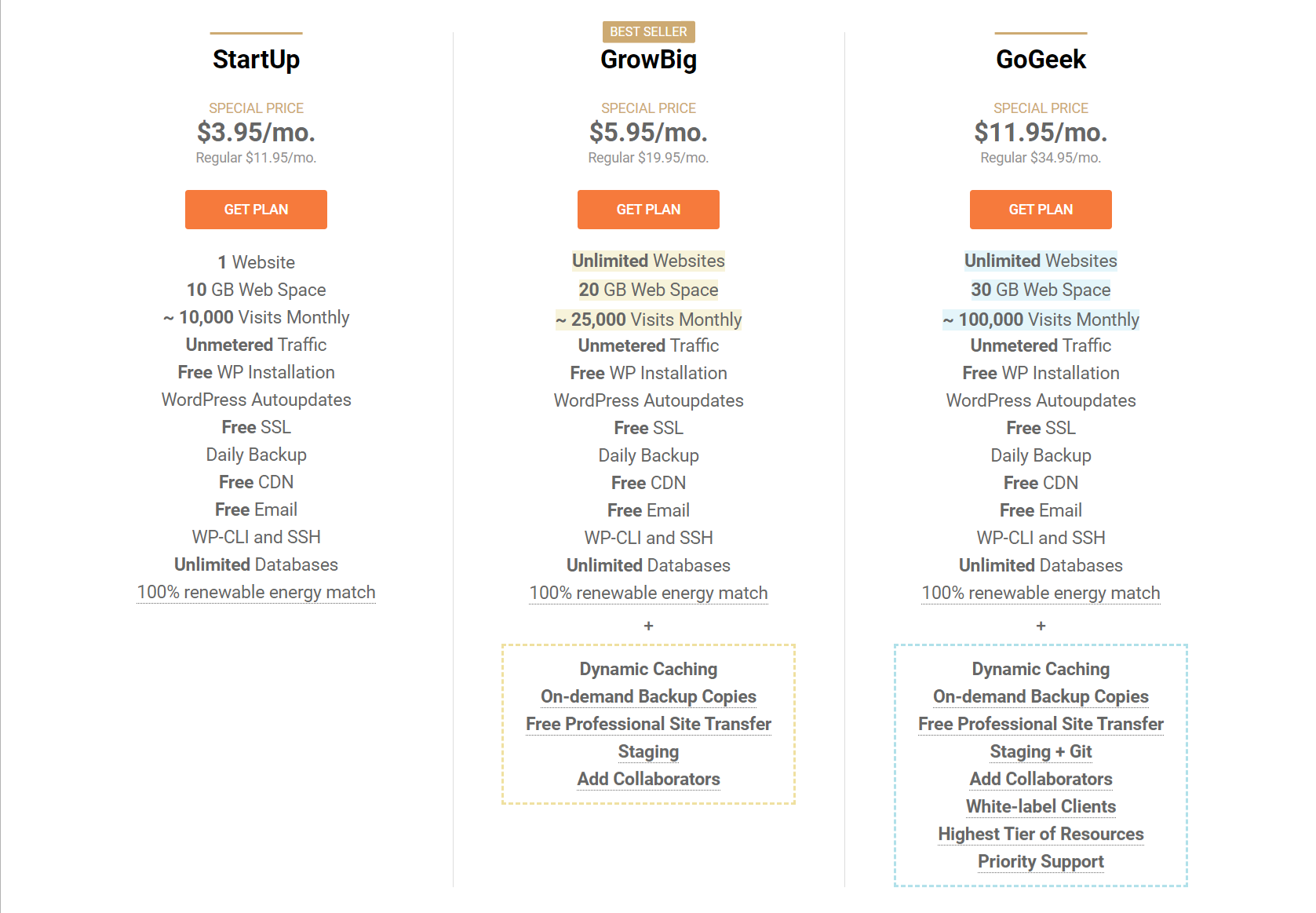Click GrowBig's 100% renewable energy match link
This screenshot has height=913, width=1316.
(x=648, y=593)
